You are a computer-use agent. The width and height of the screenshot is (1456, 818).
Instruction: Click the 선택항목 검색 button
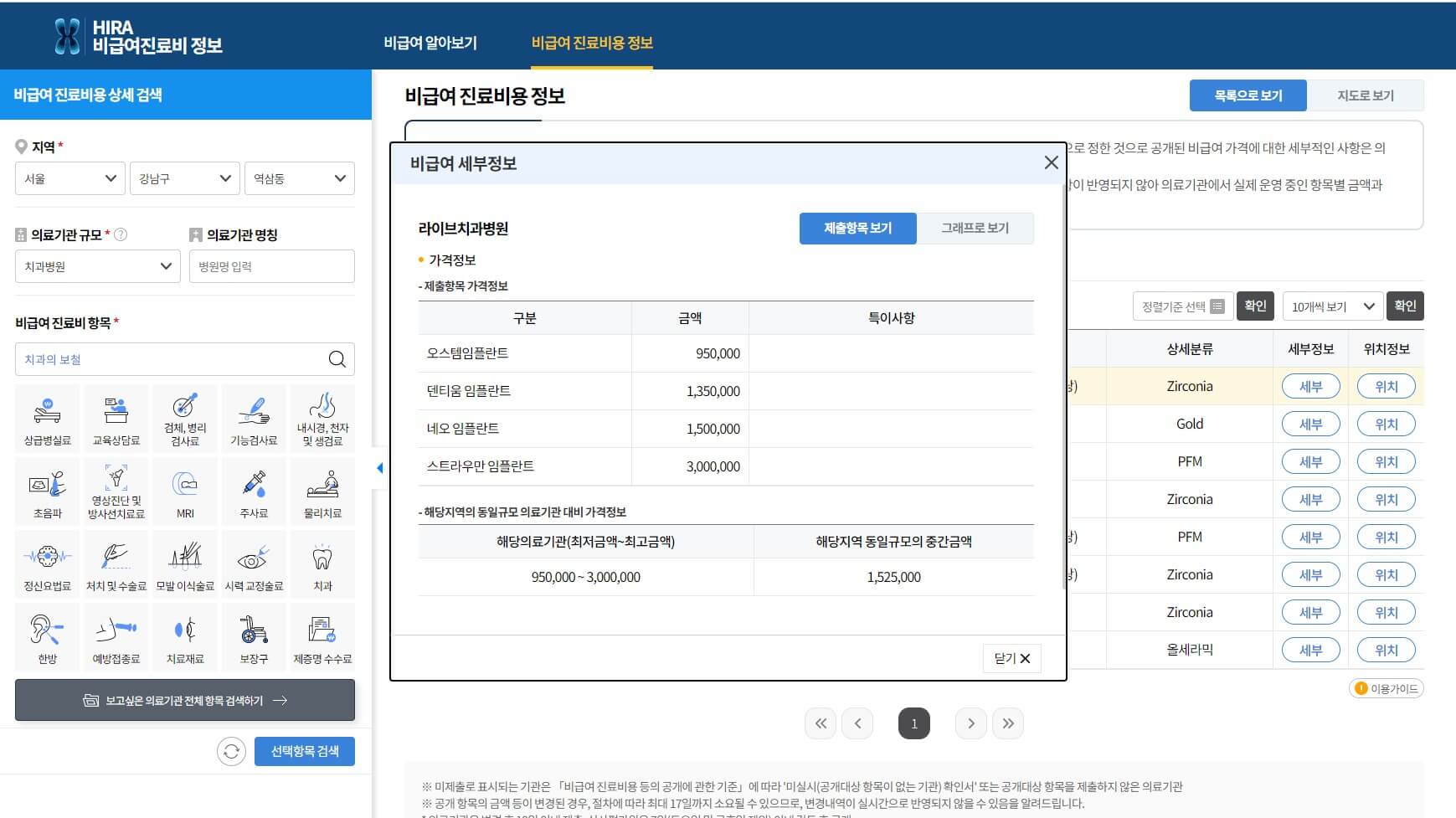305,751
